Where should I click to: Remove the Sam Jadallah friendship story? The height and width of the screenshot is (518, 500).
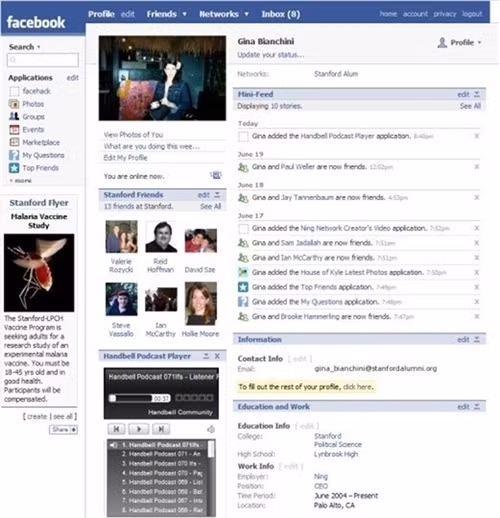click(477, 243)
